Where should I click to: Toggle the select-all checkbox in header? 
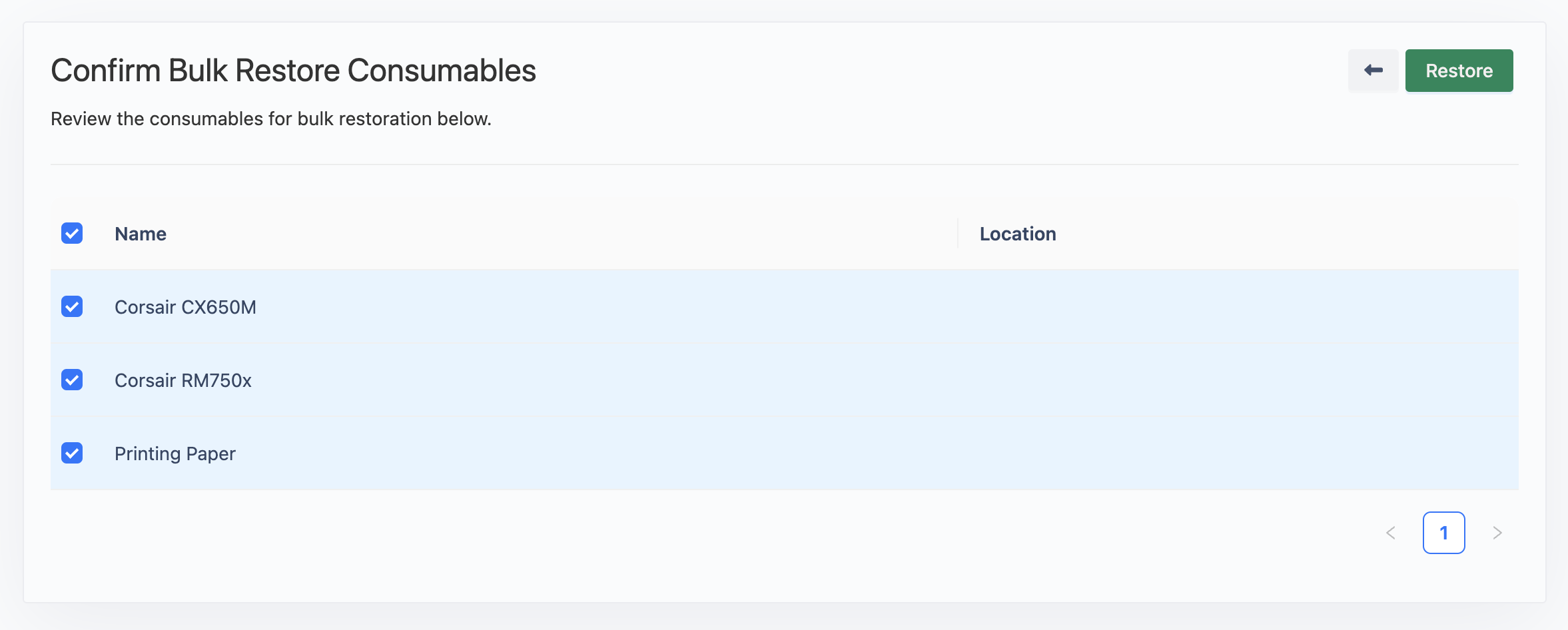coord(72,233)
